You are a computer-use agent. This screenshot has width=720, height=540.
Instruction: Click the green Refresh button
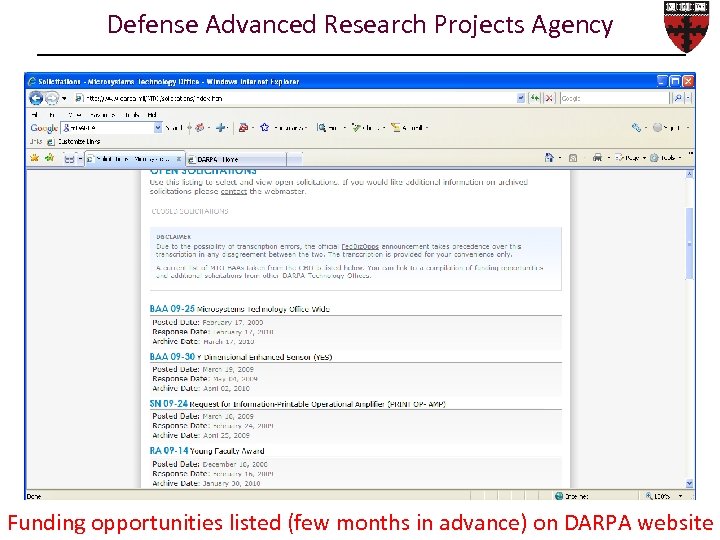tap(534, 98)
